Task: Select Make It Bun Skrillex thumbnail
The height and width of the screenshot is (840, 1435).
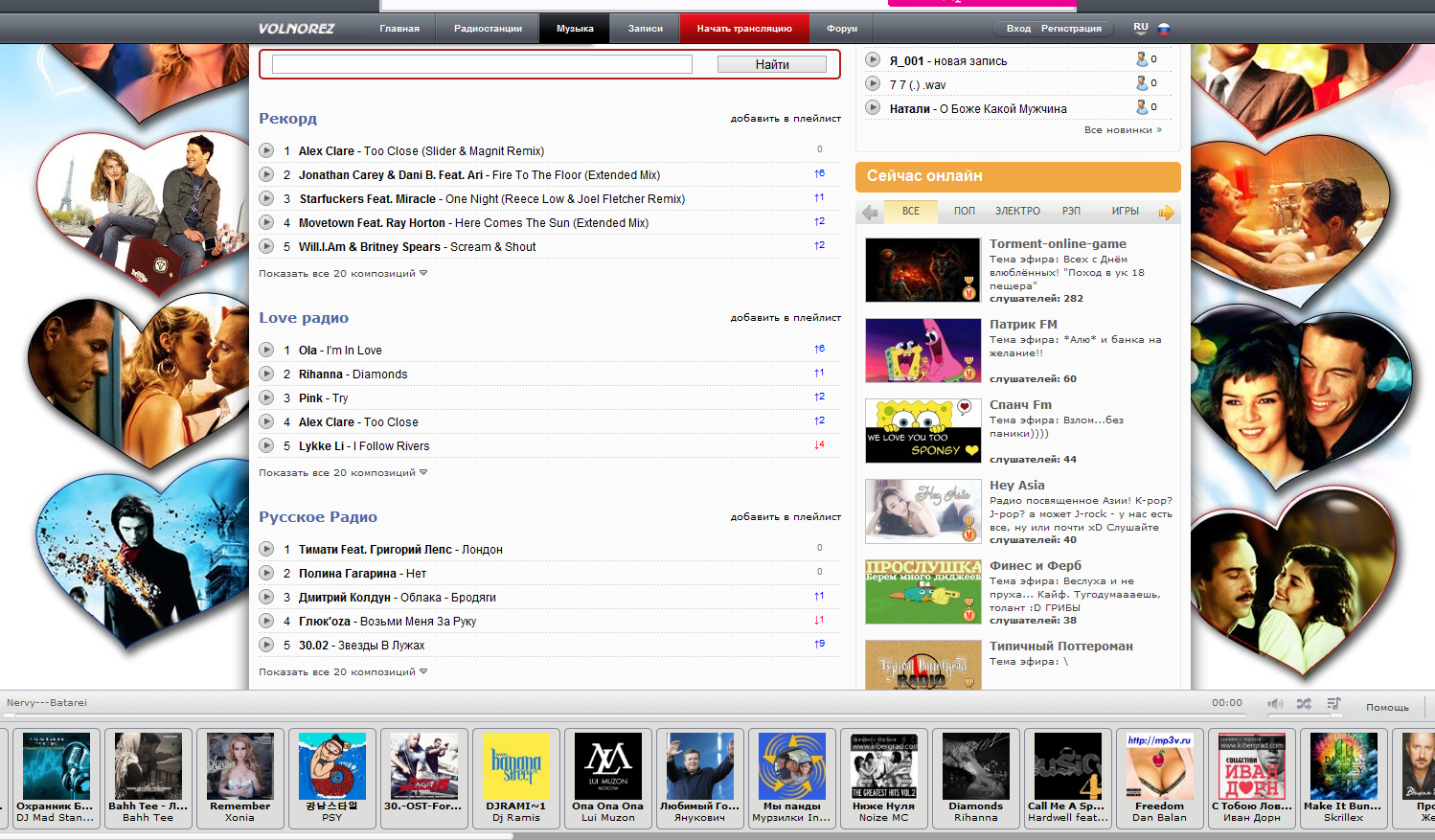Action: (x=1344, y=766)
